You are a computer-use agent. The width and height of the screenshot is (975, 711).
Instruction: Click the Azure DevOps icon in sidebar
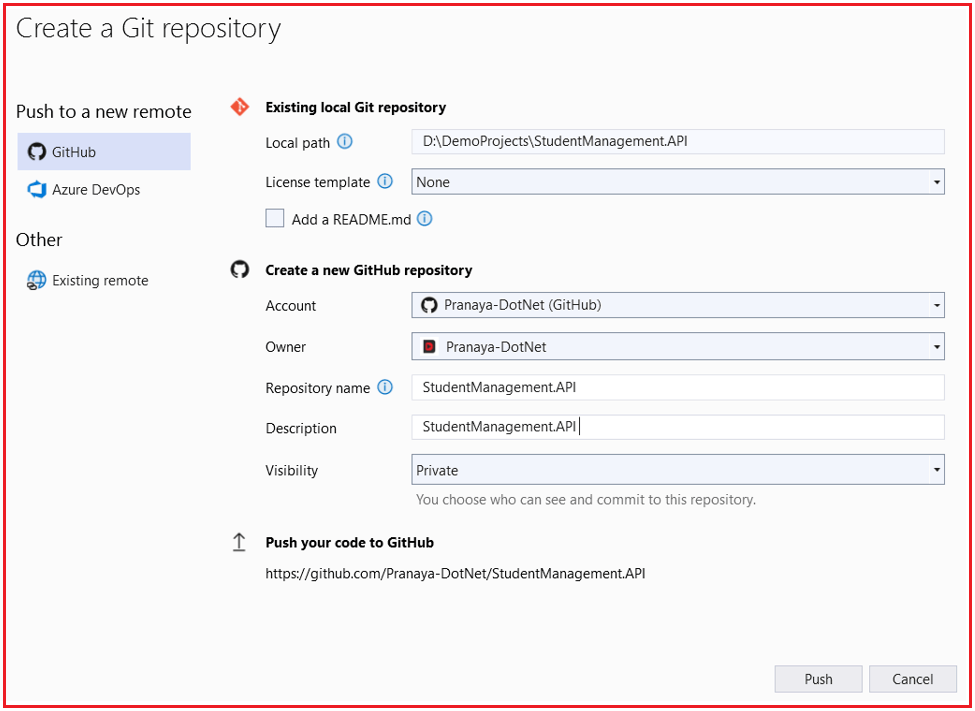36,189
